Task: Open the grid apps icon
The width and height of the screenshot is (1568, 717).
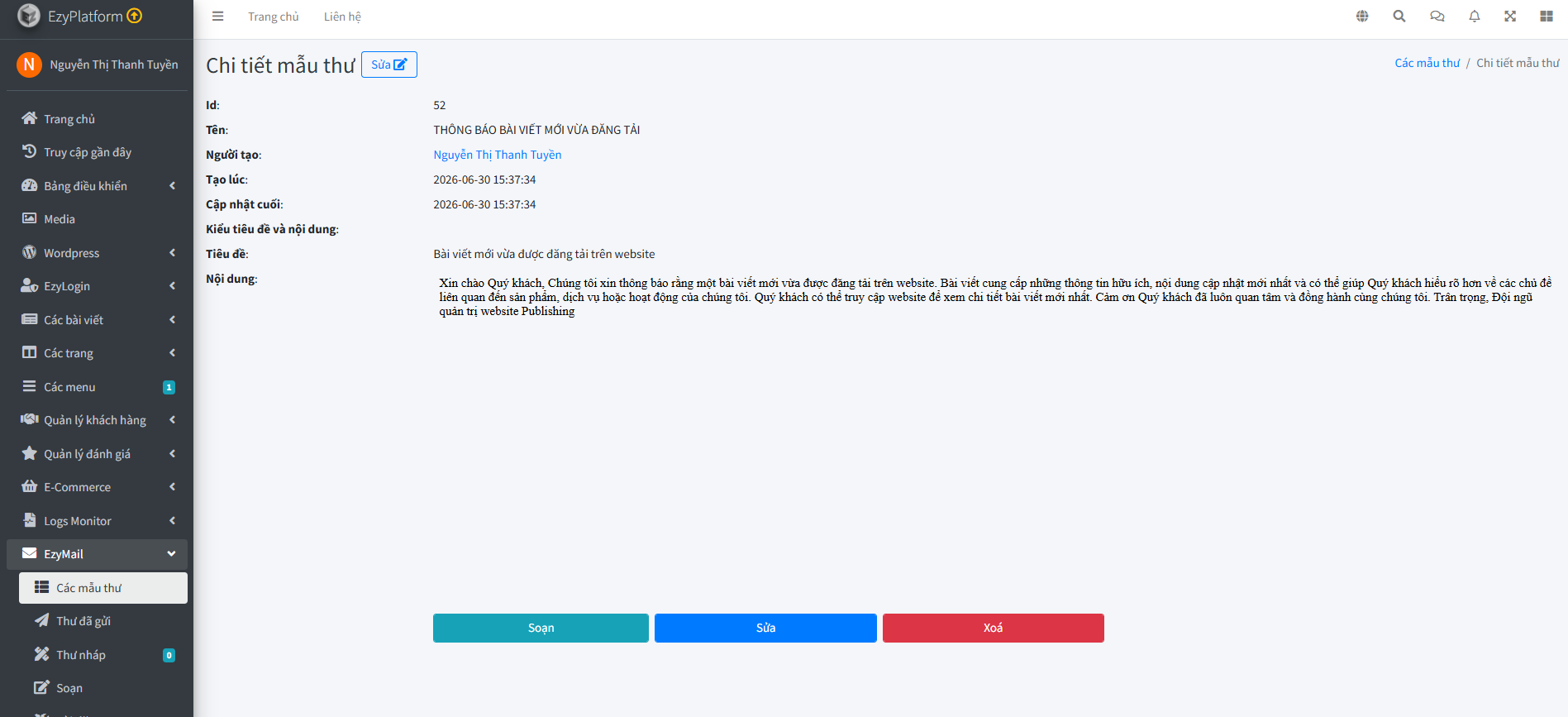Action: (x=1547, y=17)
